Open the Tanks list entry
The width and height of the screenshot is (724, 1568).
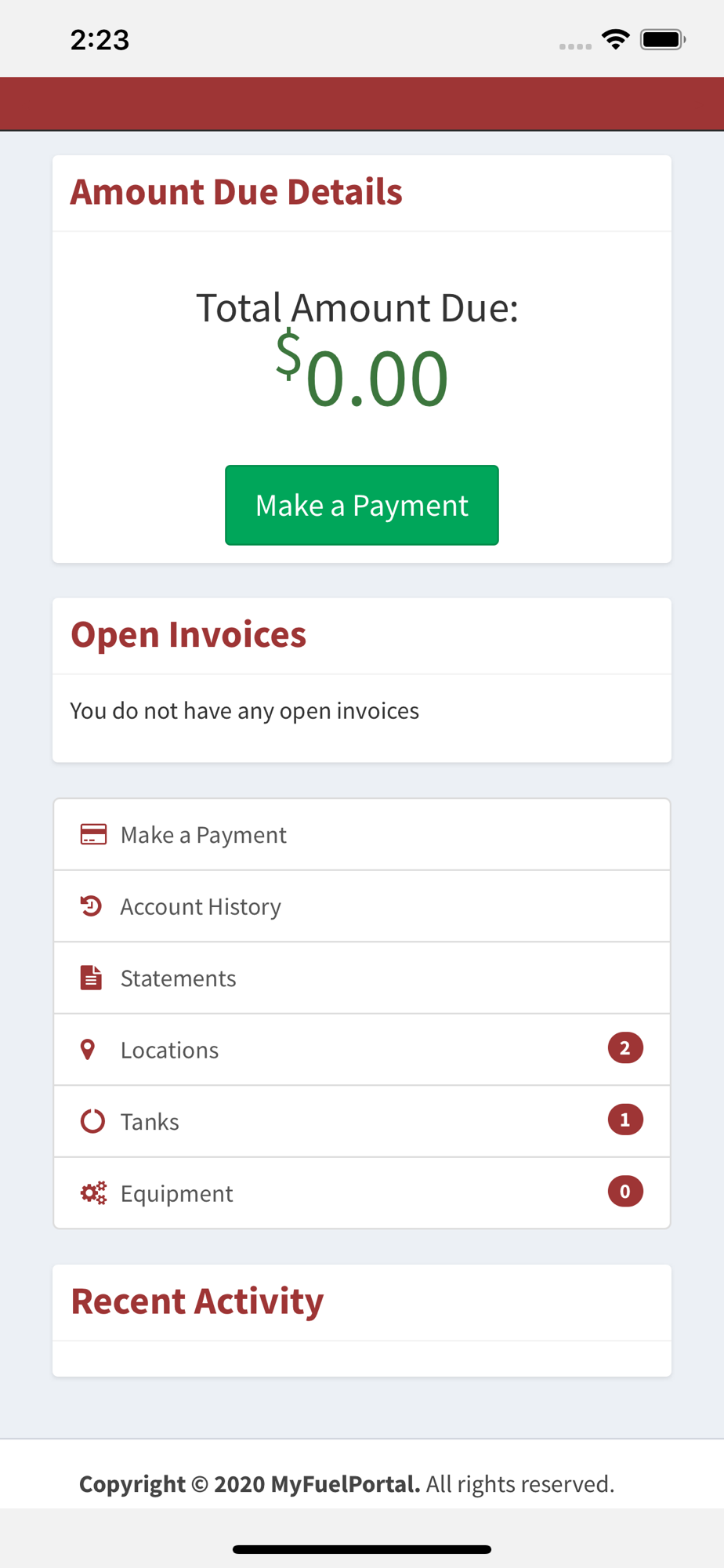coord(362,1121)
